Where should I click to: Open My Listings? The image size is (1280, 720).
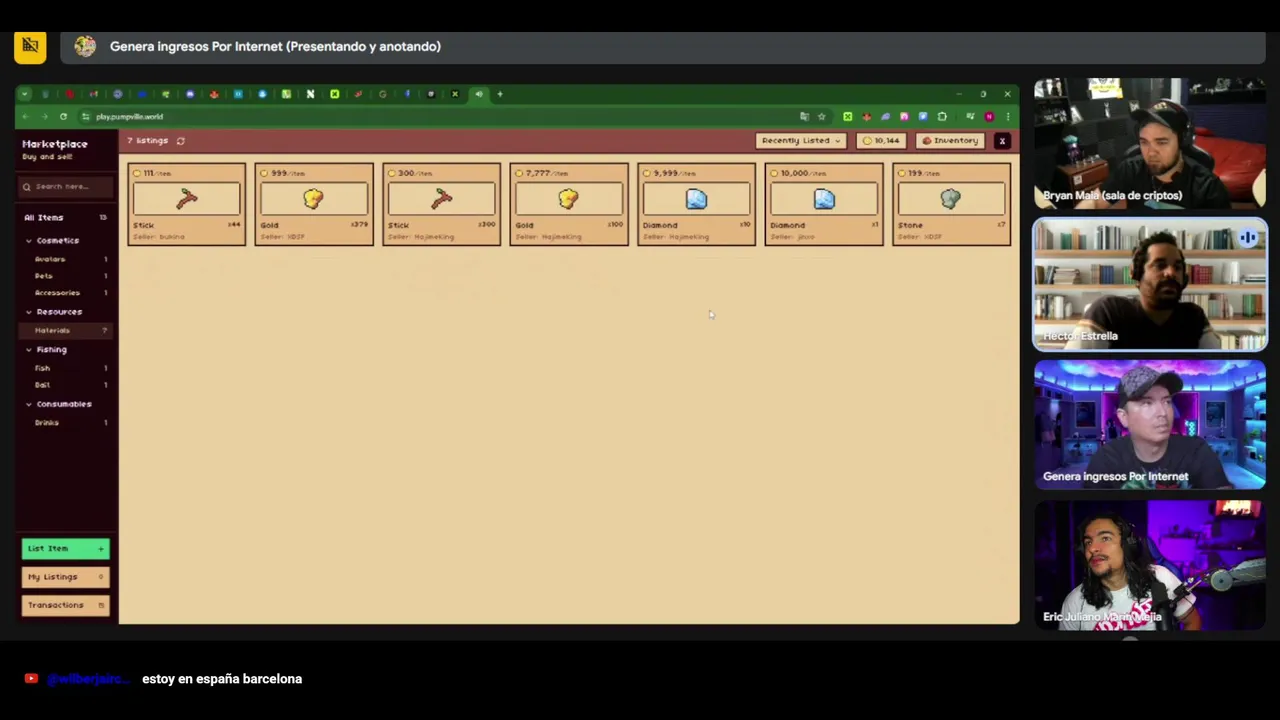pos(65,577)
